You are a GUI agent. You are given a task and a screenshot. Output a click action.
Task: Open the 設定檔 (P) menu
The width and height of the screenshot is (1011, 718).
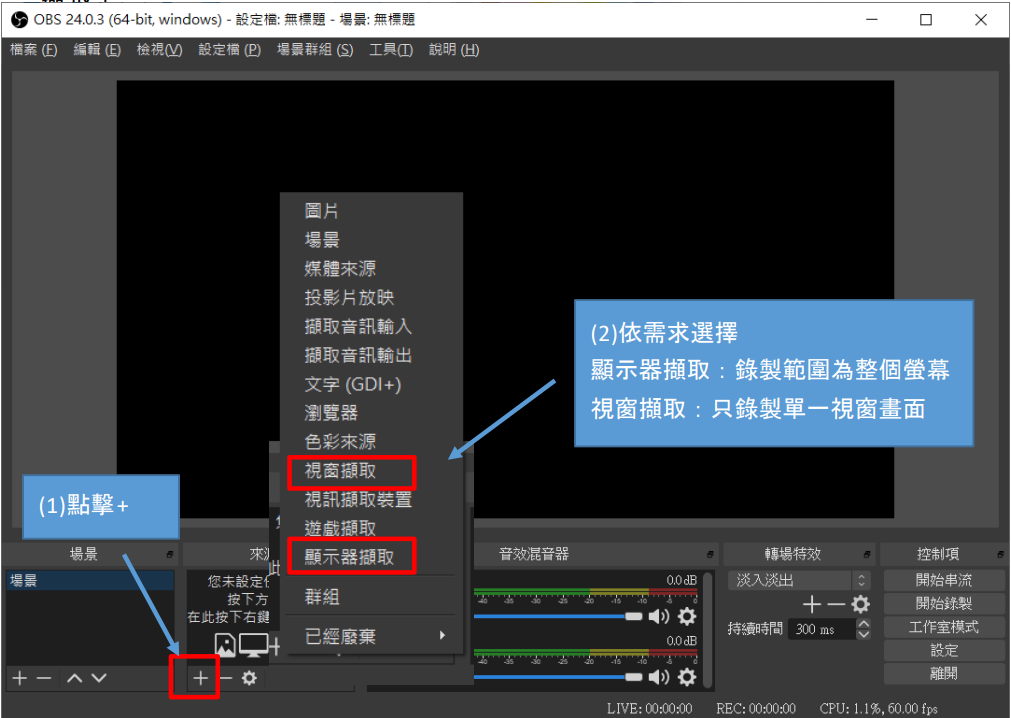[x=230, y=50]
